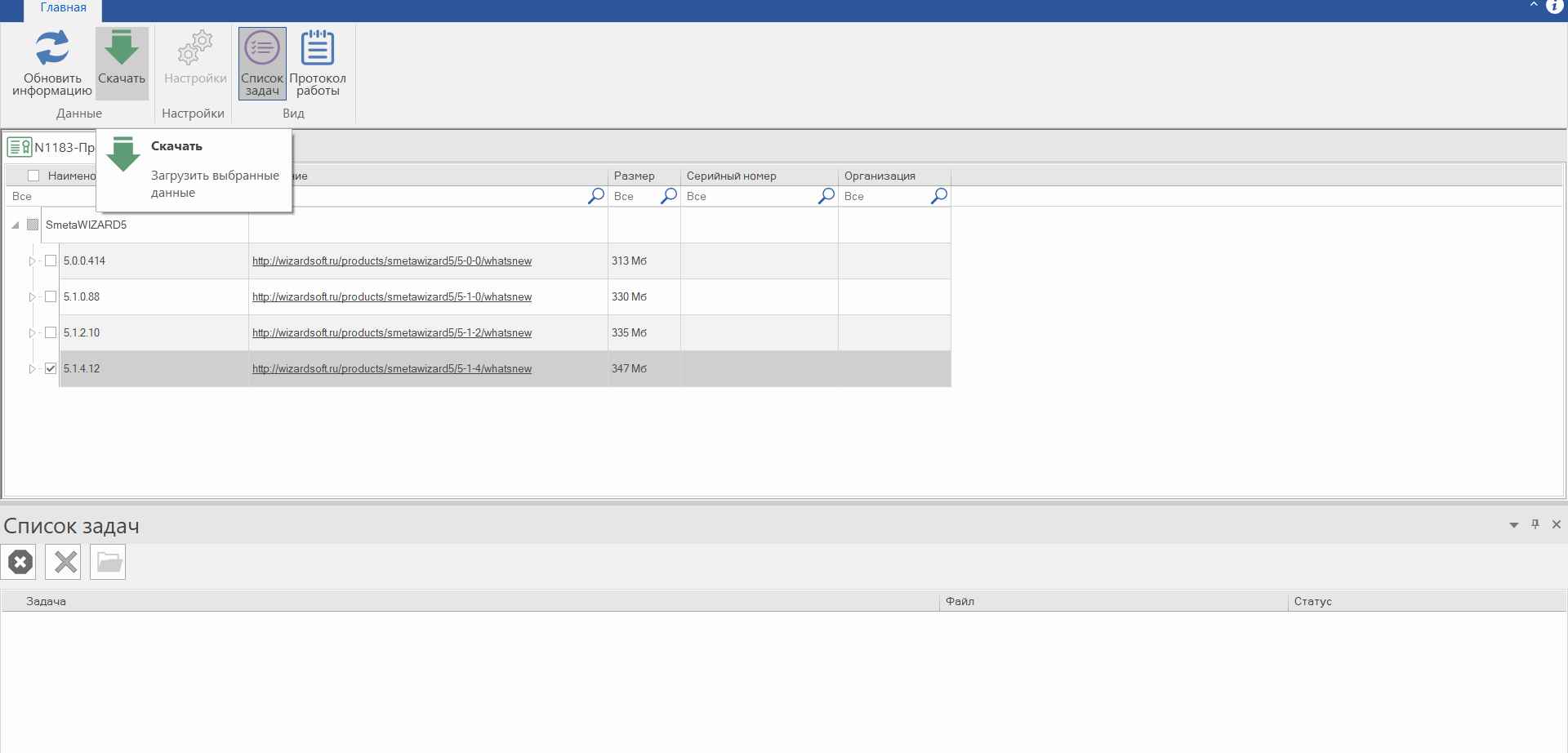Viewport: 1568px width, 753px height.
Task: Click the search icon in link column filter
Action: tap(596, 196)
